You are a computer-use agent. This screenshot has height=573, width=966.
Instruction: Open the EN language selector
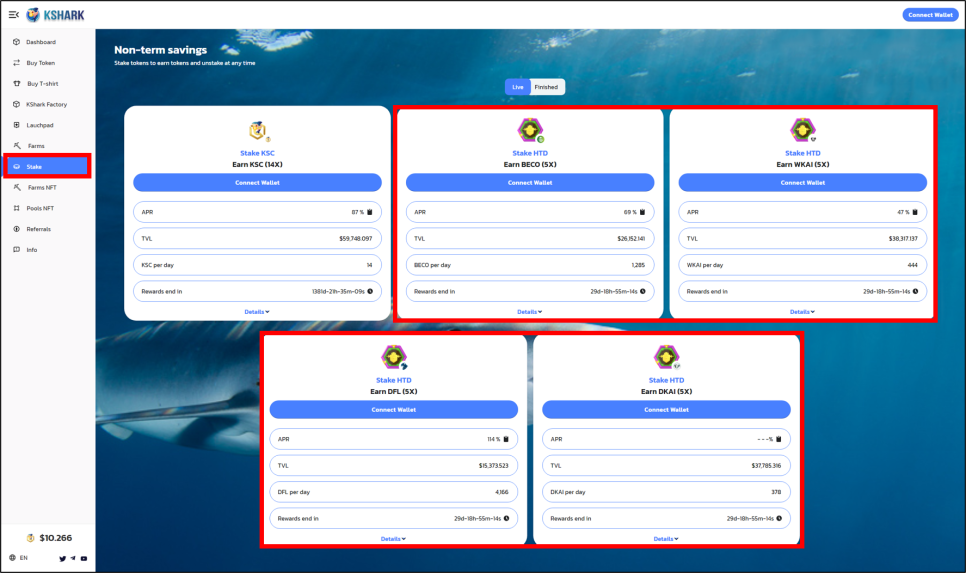(x=19, y=558)
